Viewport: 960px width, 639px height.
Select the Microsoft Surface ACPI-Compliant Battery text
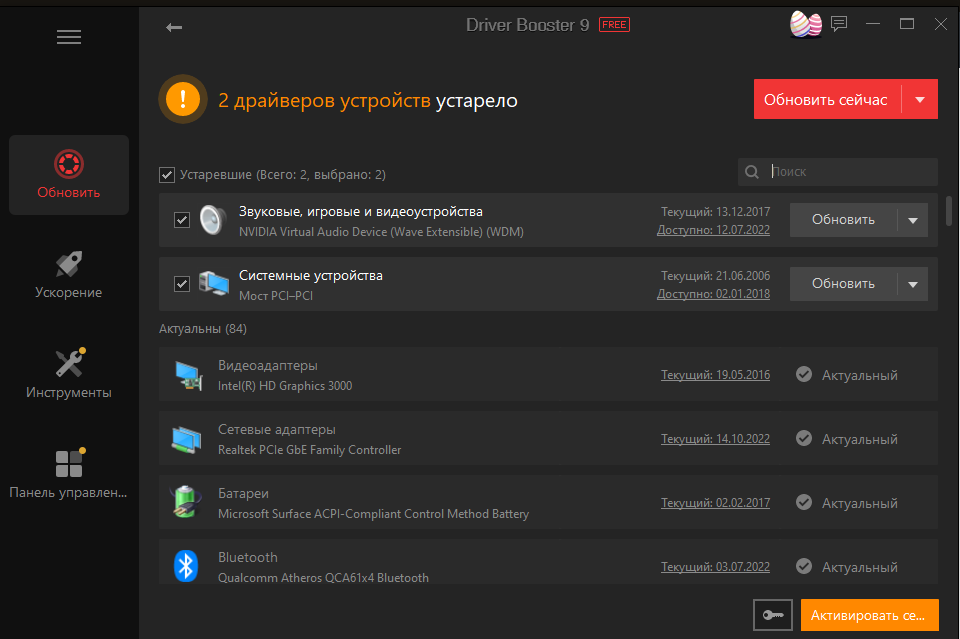tap(373, 514)
